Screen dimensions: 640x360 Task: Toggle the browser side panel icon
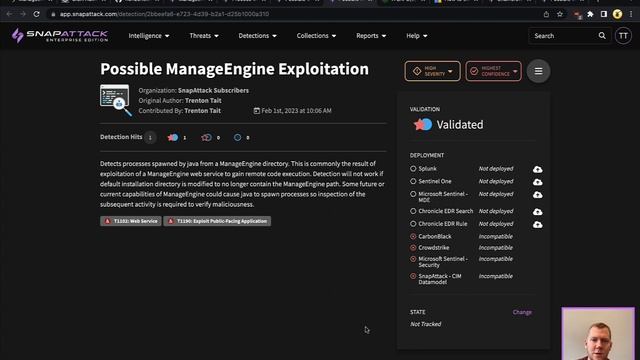(604, 14)
